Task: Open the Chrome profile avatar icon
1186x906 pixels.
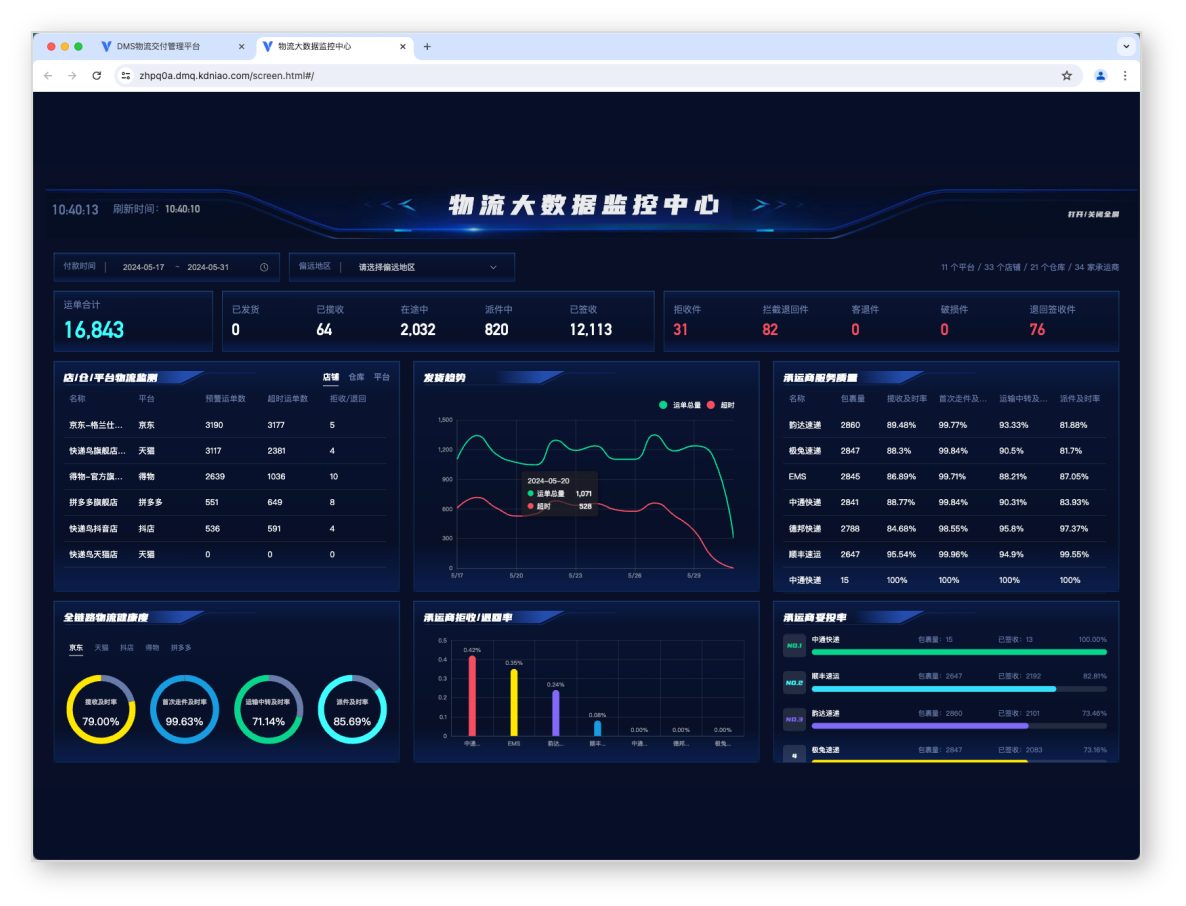Action: (1101, 75)
